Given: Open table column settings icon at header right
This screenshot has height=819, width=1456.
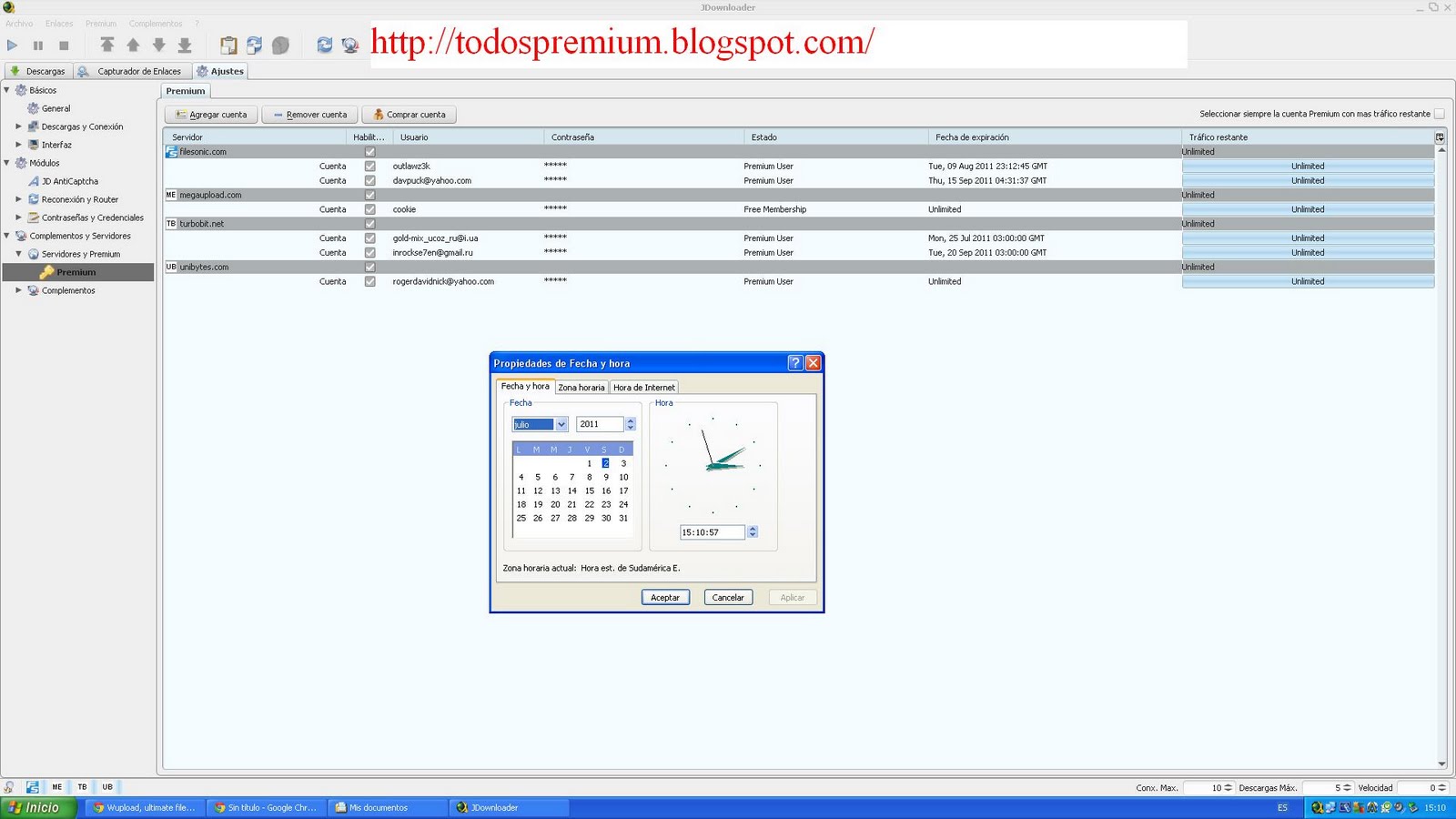Looking at the screenshot, I should point(1440,137).
